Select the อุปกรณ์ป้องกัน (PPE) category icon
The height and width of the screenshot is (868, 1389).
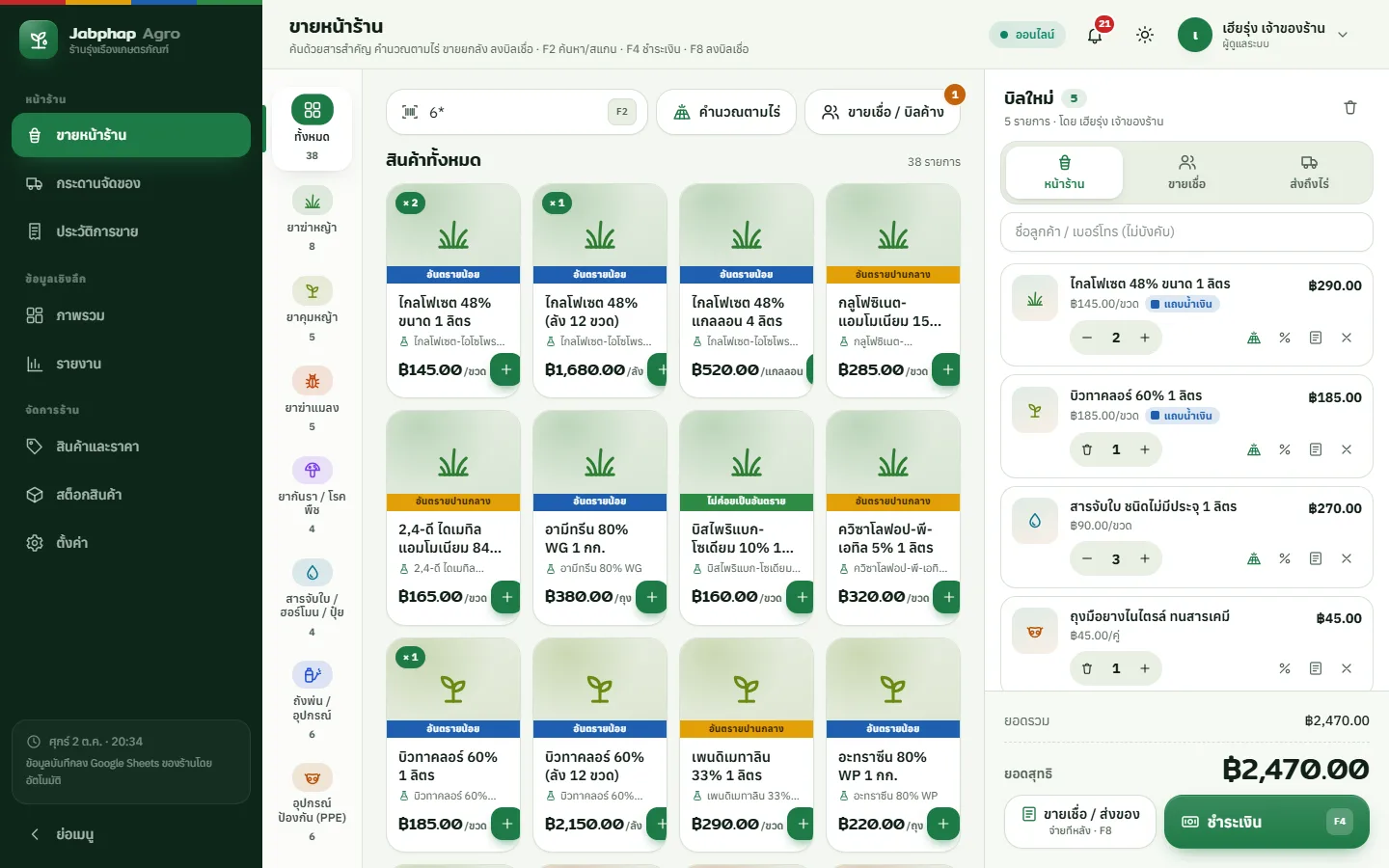click(x=312, y=777)
